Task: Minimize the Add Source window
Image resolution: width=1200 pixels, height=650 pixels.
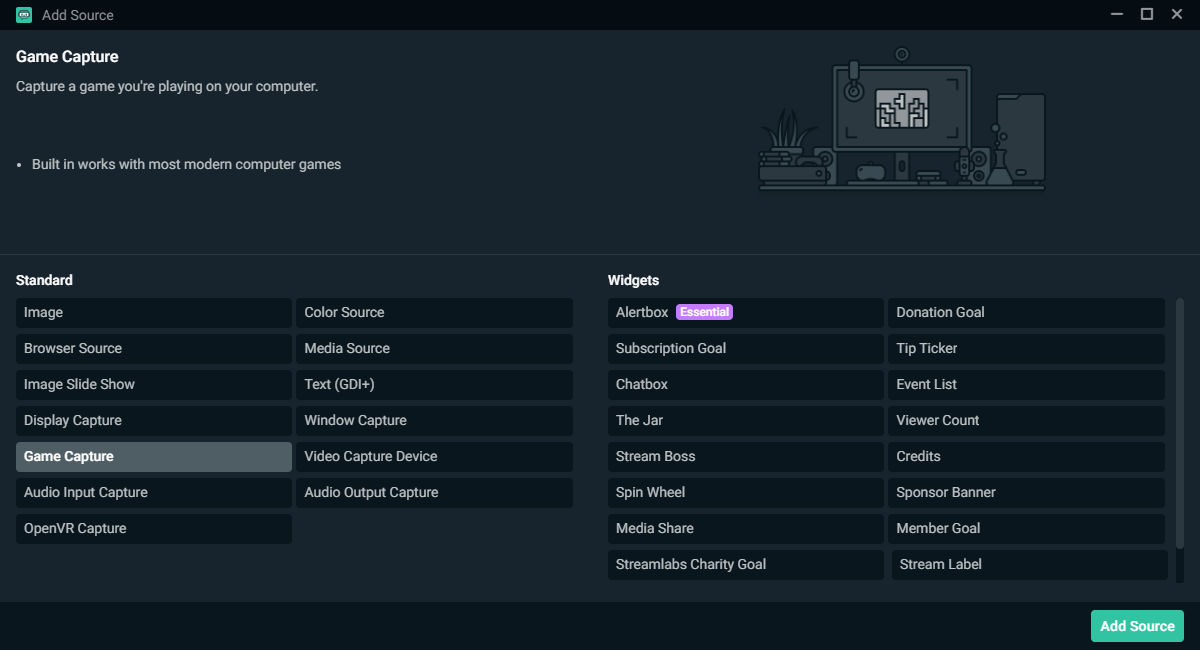Action: pyautogui.click(x=1116, y=14)
